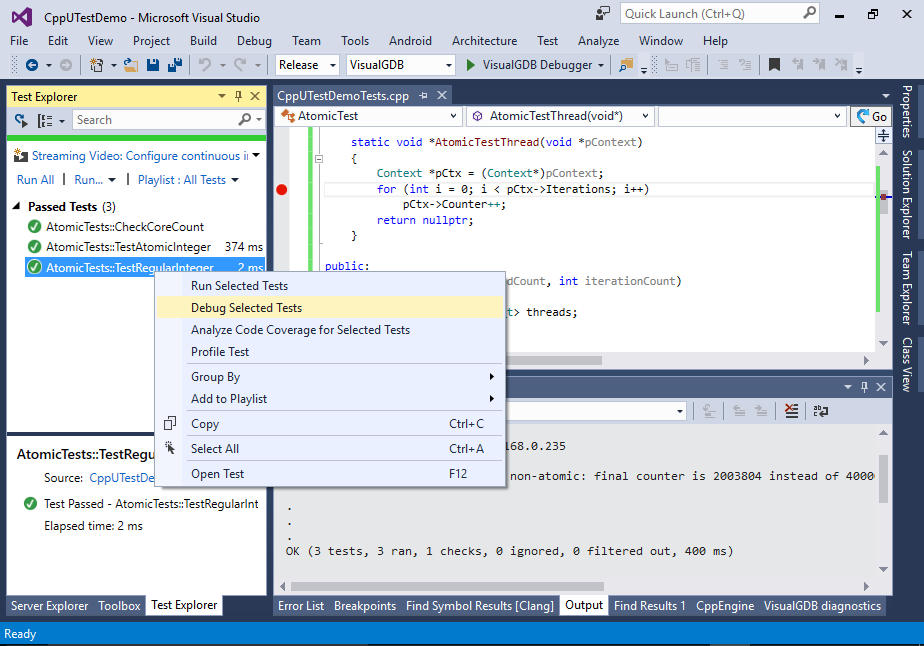Switch to the Server Explorer tab
Viewport: 924px width, 646px height.
click(50, 605)
